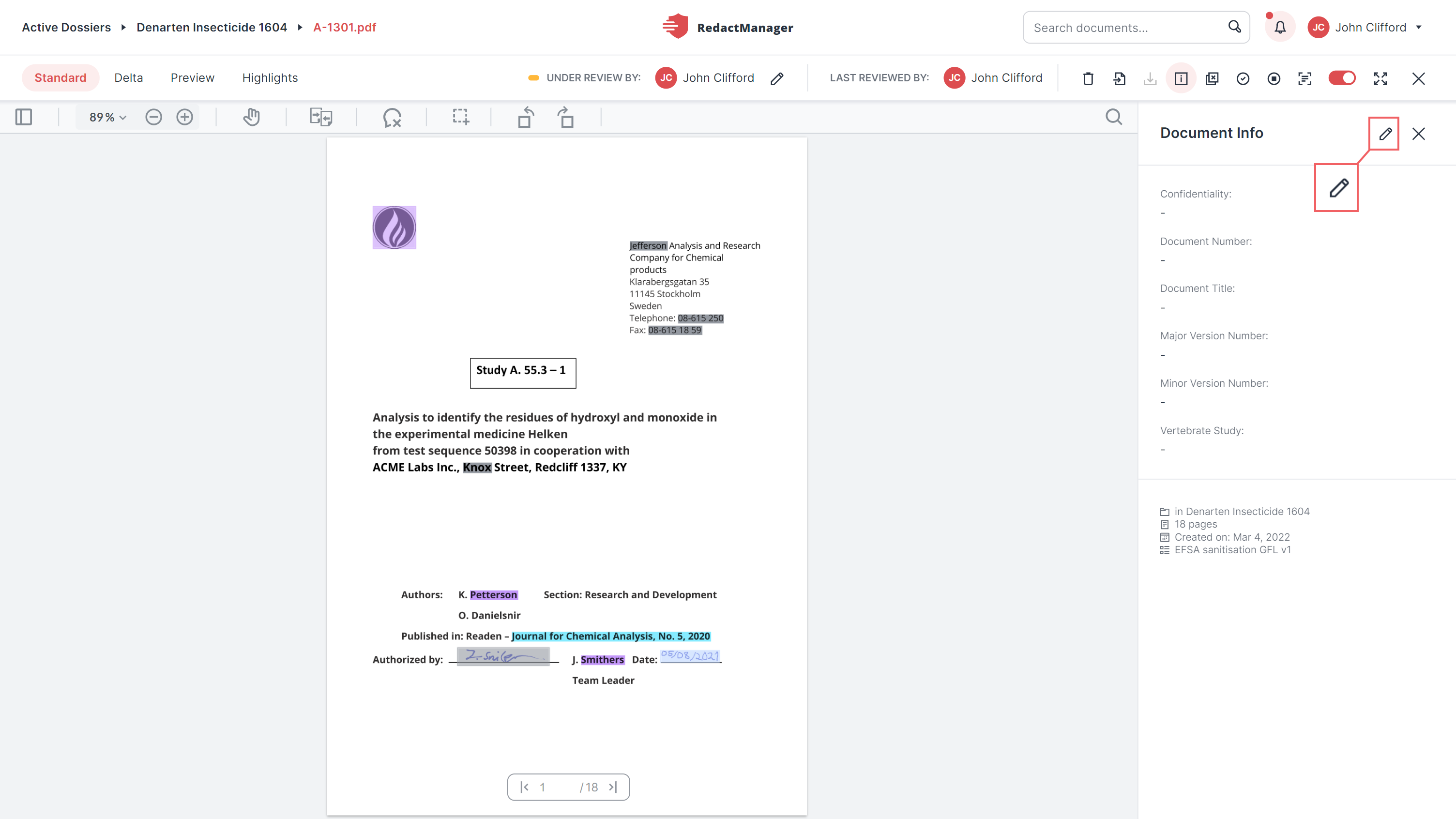This screenshot has height=819, width=1456.
Task: Click 'EFSA sanitisation GFL v1' text
Action: pos(1232,550)
